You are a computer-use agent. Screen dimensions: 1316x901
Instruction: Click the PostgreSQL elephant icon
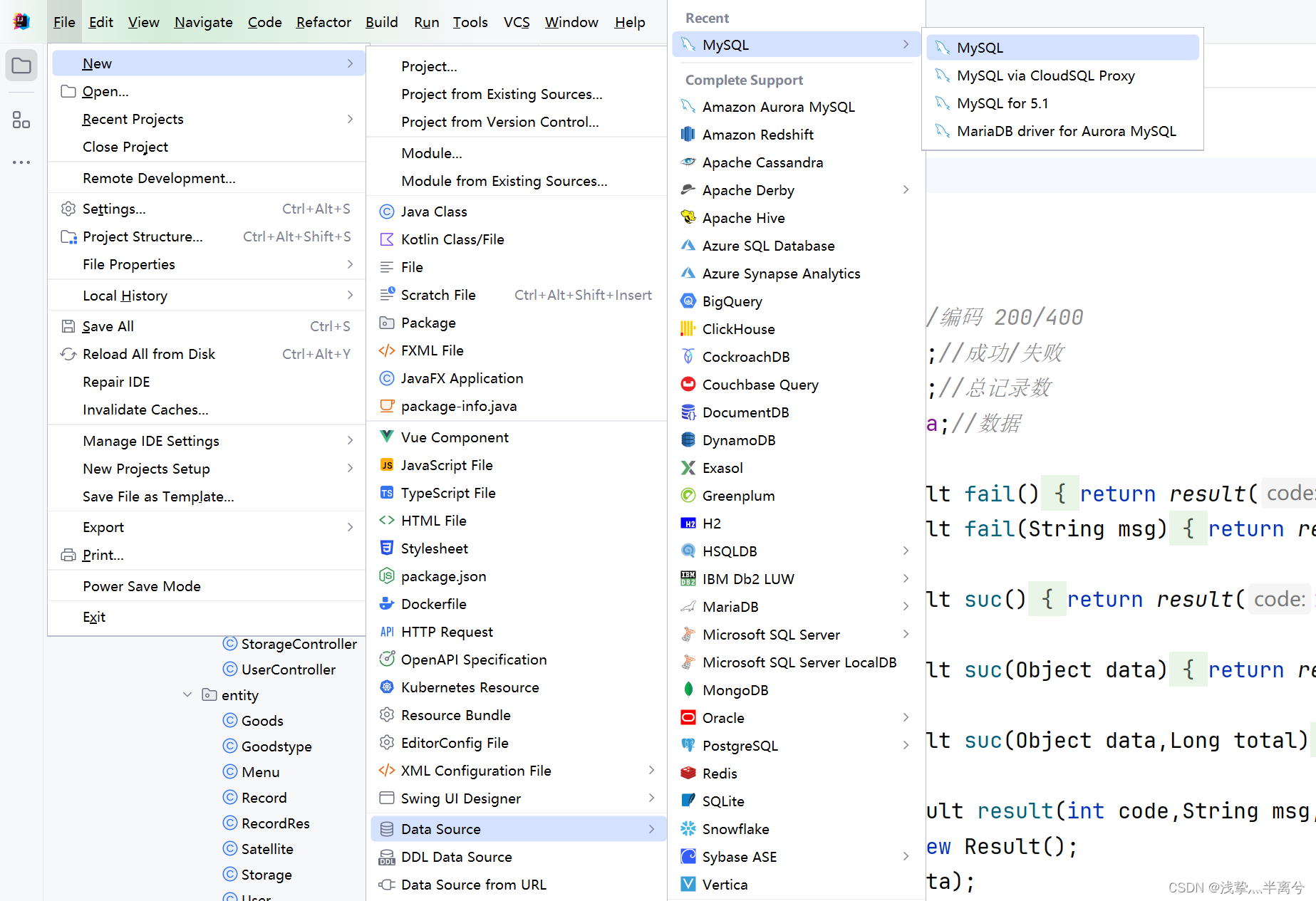tap(688, 746)
